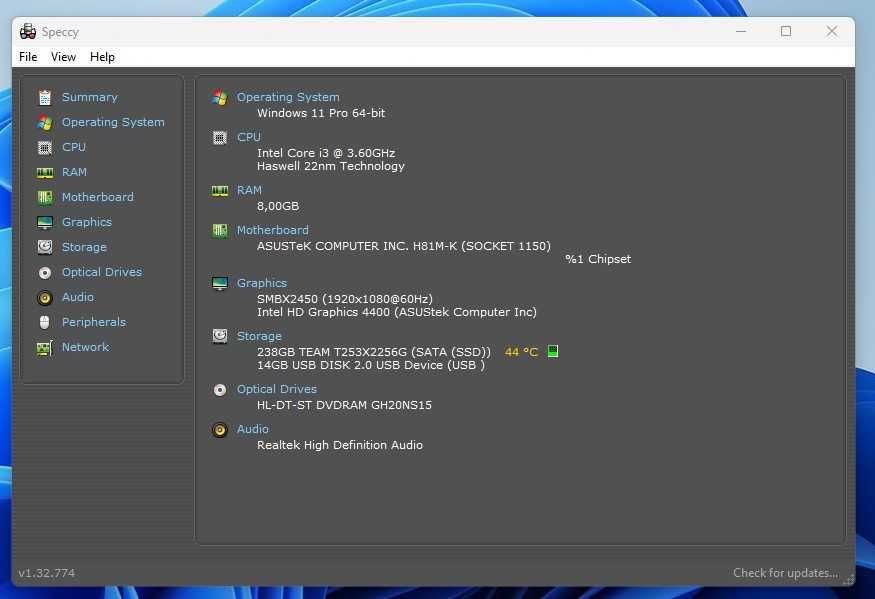Click the Storage hard drive icon in the sidebar
875x599 pixels.
tap(45, 247)
